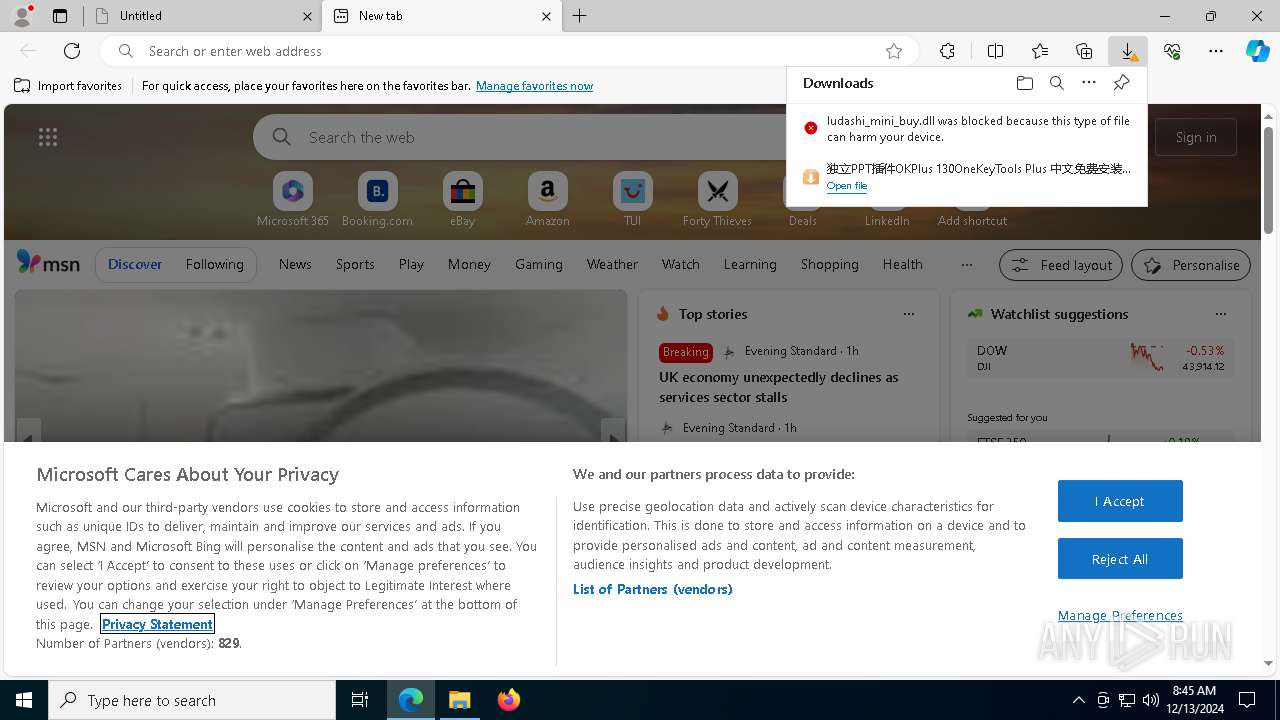Open Manage Preferences link
Image resolution: width=1280 pixels, height=720 pixels.
click(1120, 615)
